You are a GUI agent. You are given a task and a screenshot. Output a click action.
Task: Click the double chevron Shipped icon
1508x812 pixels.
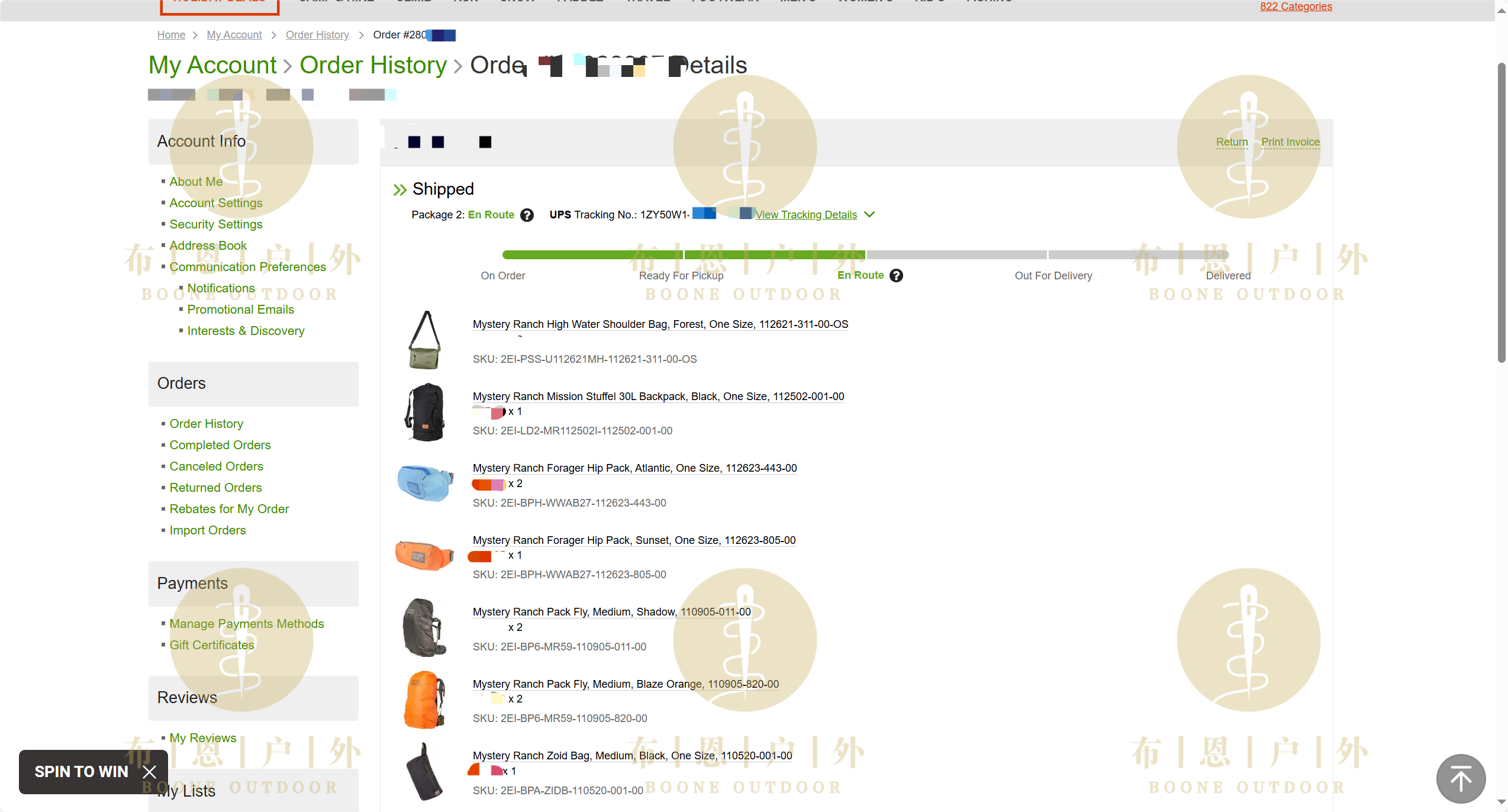[x=400, y=189]
